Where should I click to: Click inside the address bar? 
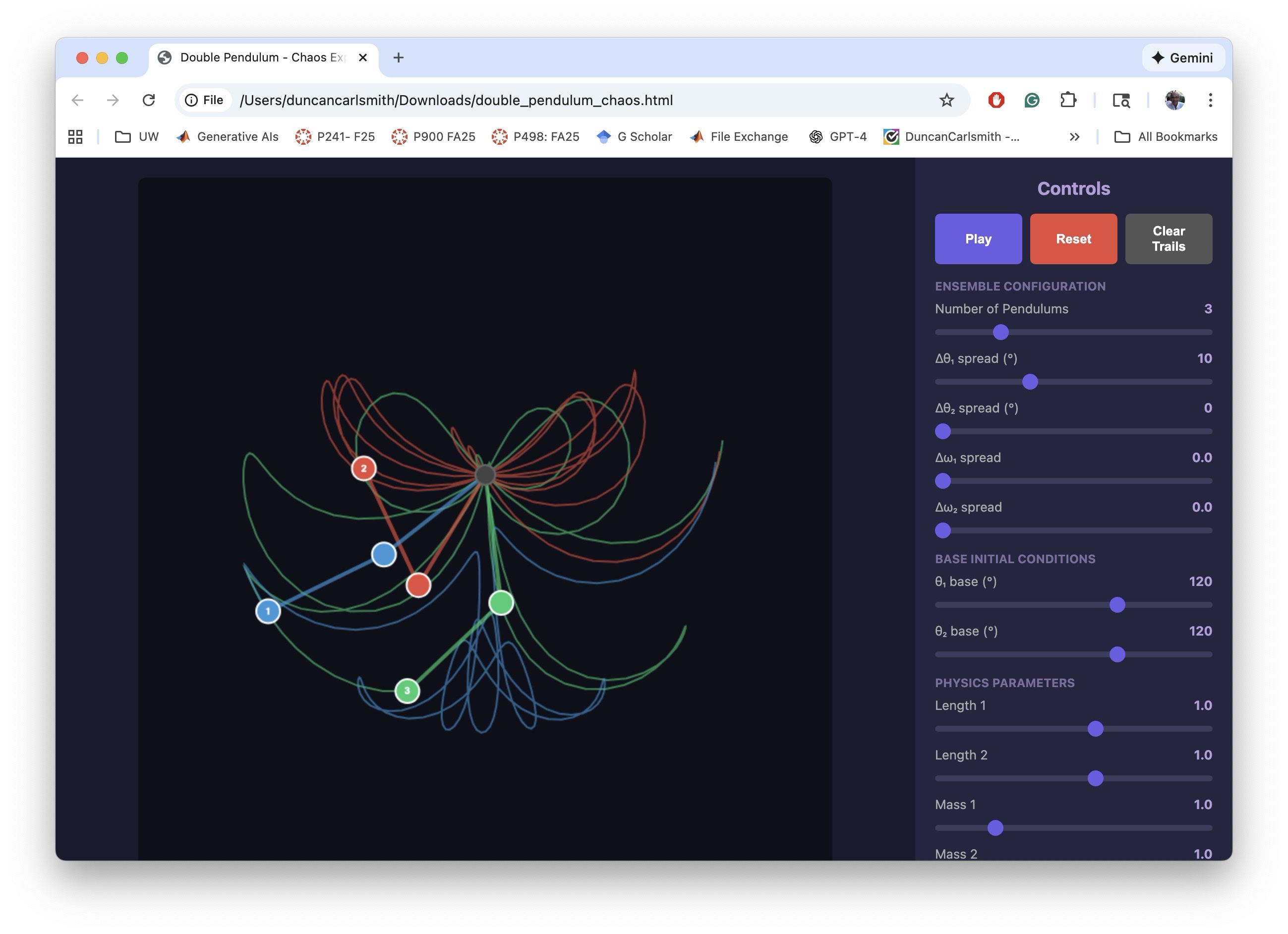[454, 100]
